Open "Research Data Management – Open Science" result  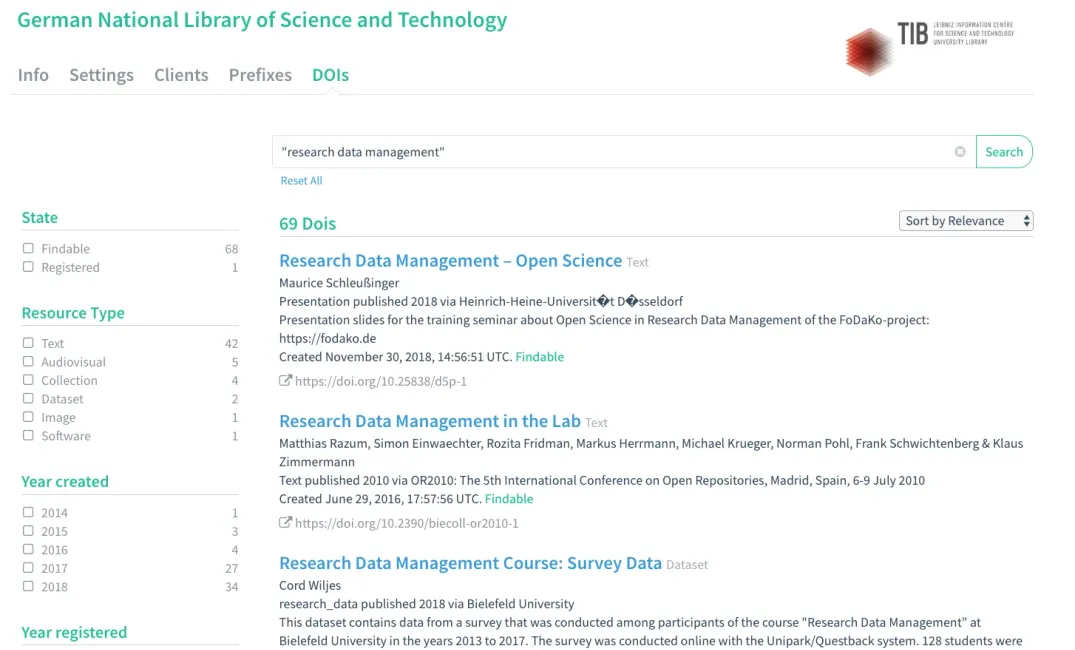point(450,261)
